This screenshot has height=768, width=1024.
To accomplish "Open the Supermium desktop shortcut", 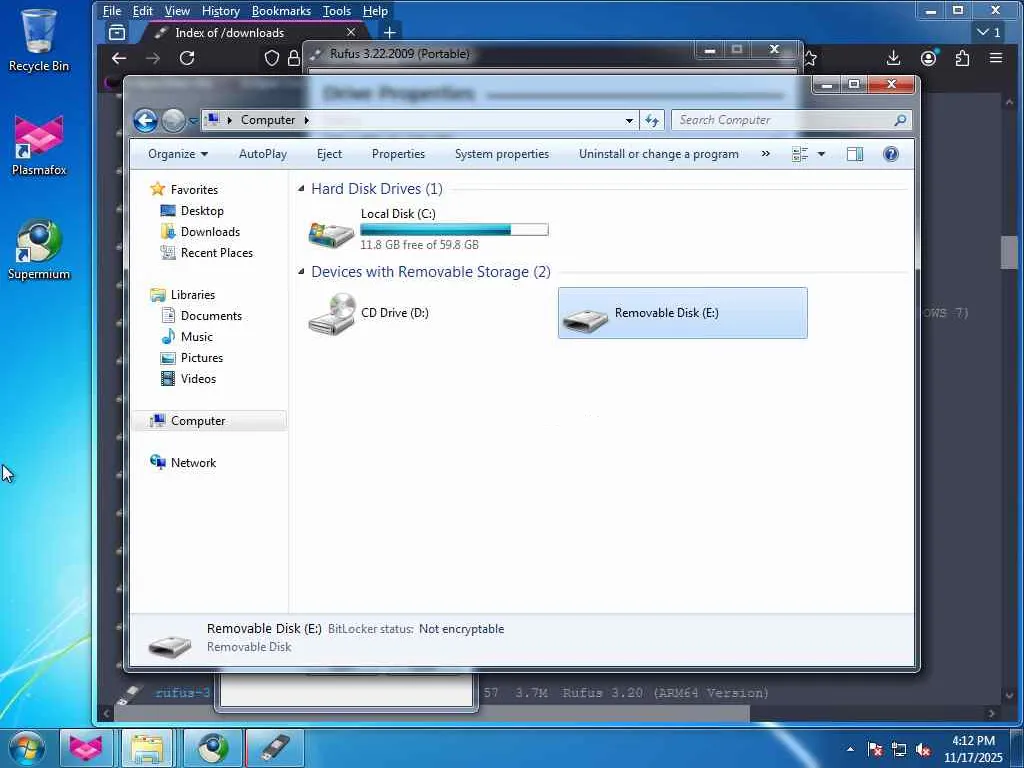I will [39, 250].
